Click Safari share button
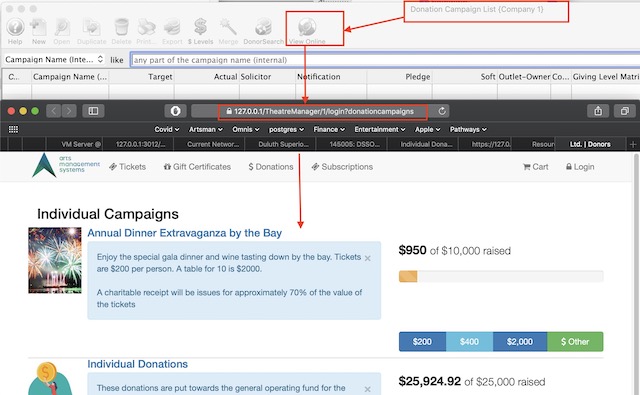This screenshot has width=640, height=395. (598, 111)
